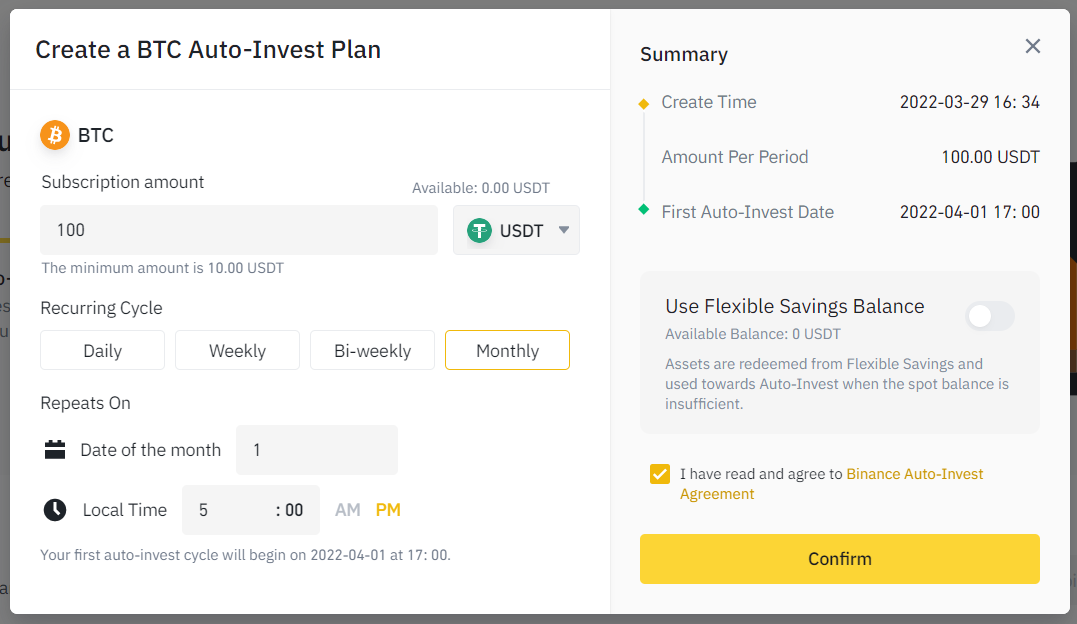Open the USDT currency dropdown
The width and height of the screenshot is (1077, 624).
tap(516, 231)
